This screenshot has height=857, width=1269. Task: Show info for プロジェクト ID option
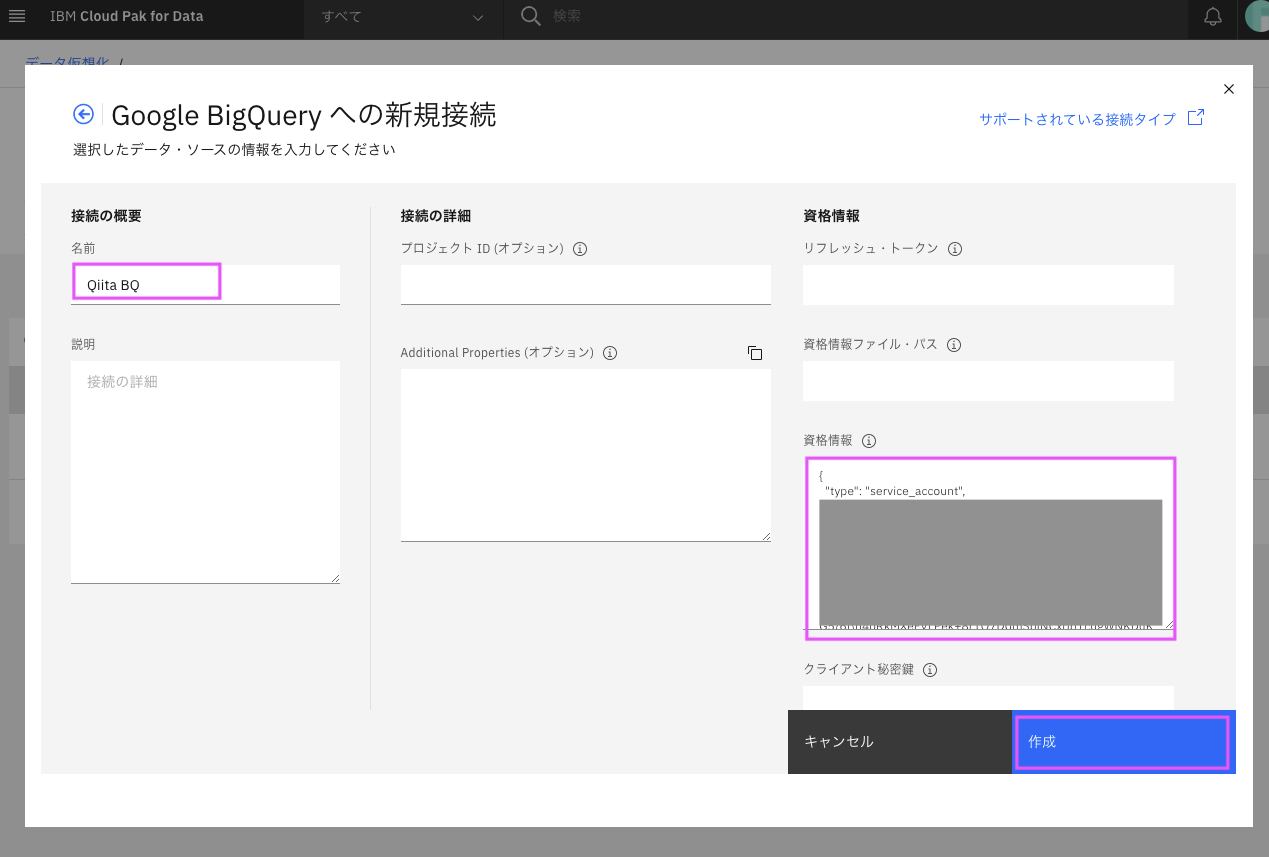tap(580, 248)
